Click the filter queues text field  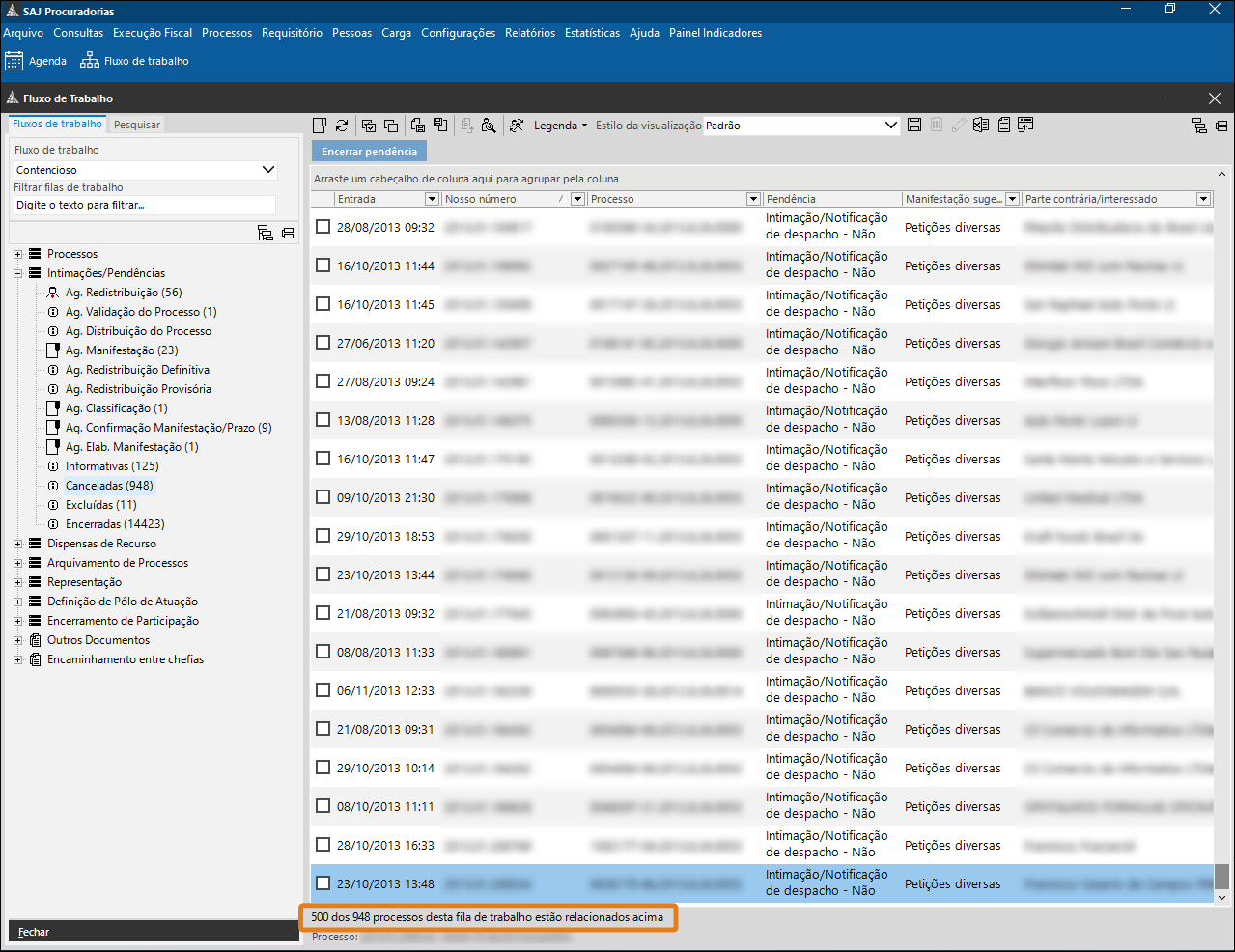click(145, 205)
